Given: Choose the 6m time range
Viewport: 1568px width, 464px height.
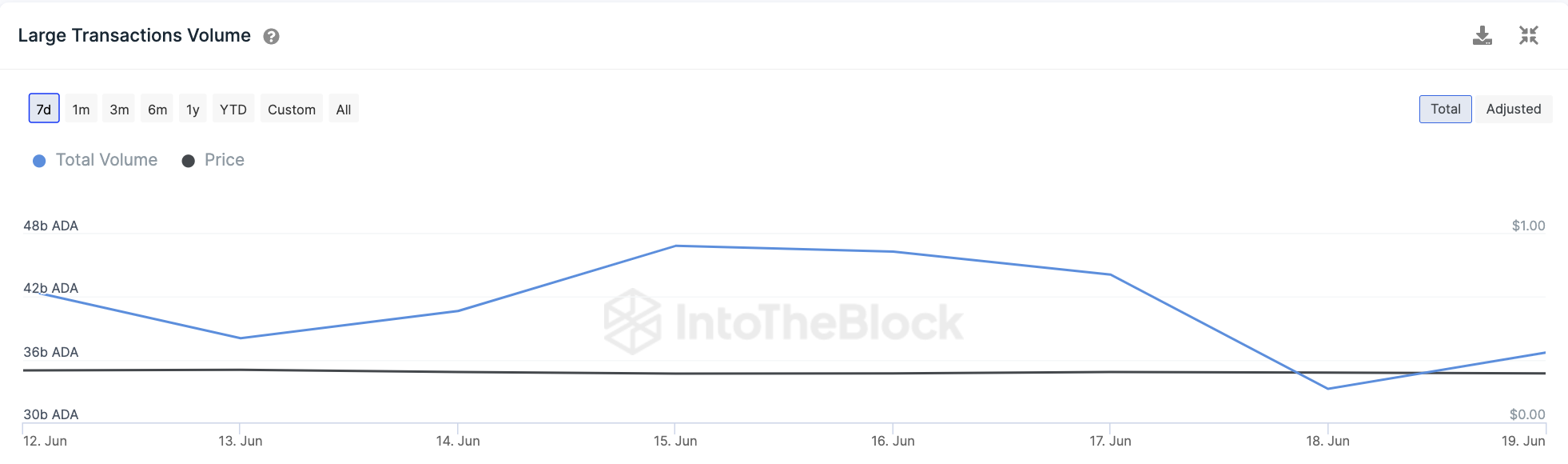Looking at the screenshot, I should coord(157,109).
